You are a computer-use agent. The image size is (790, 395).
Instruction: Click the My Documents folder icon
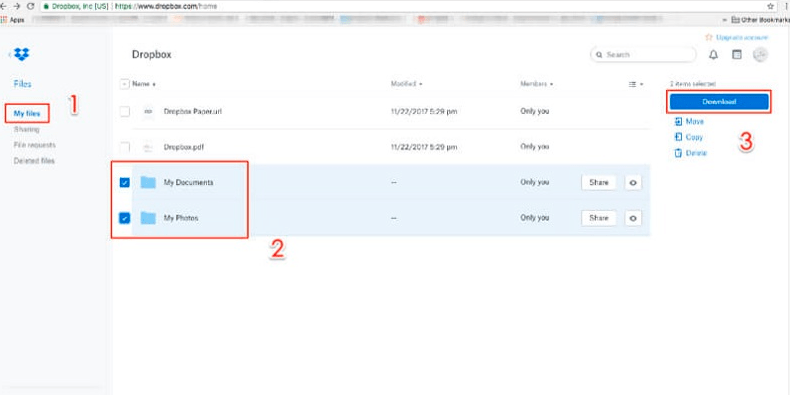[x=148, y=182]
